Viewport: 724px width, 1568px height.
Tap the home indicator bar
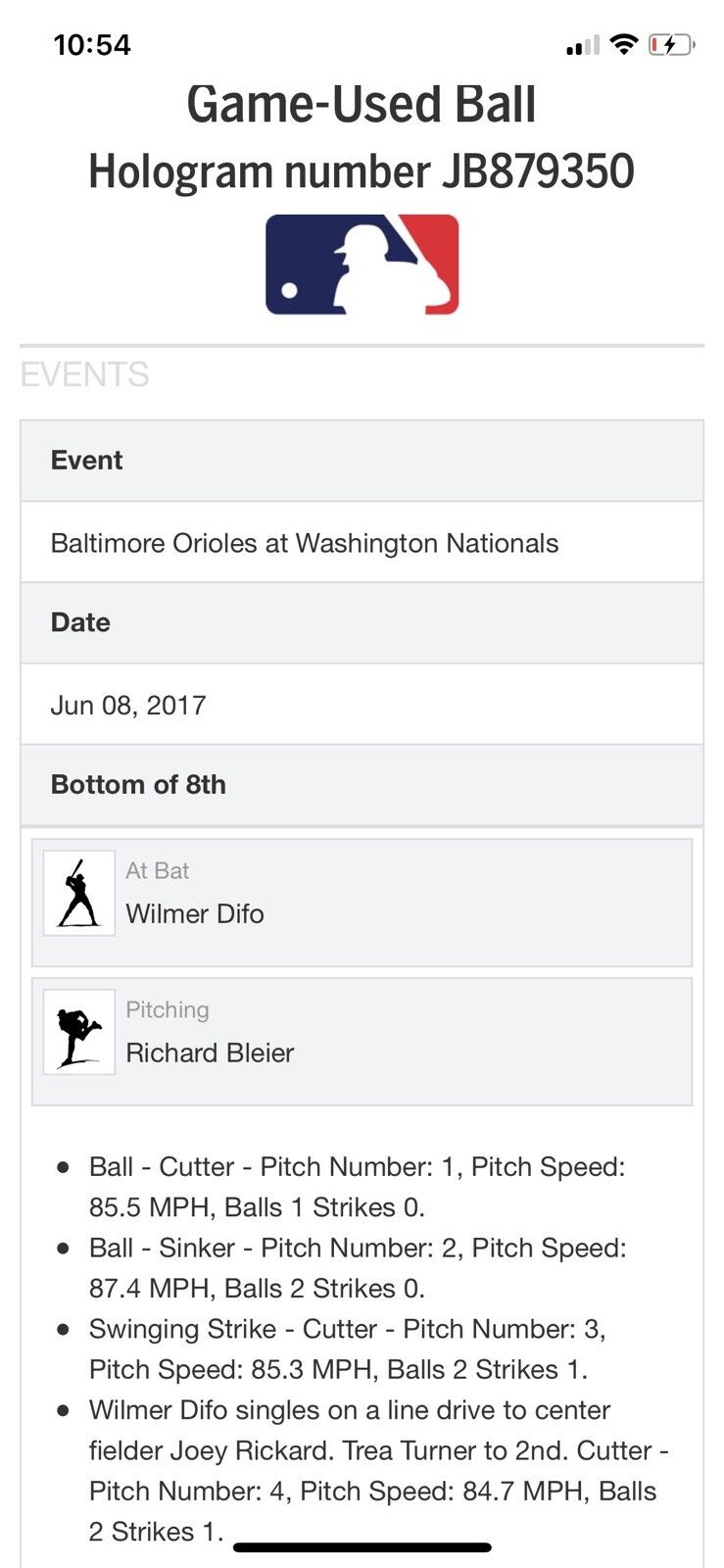(x=362, y=1548)
